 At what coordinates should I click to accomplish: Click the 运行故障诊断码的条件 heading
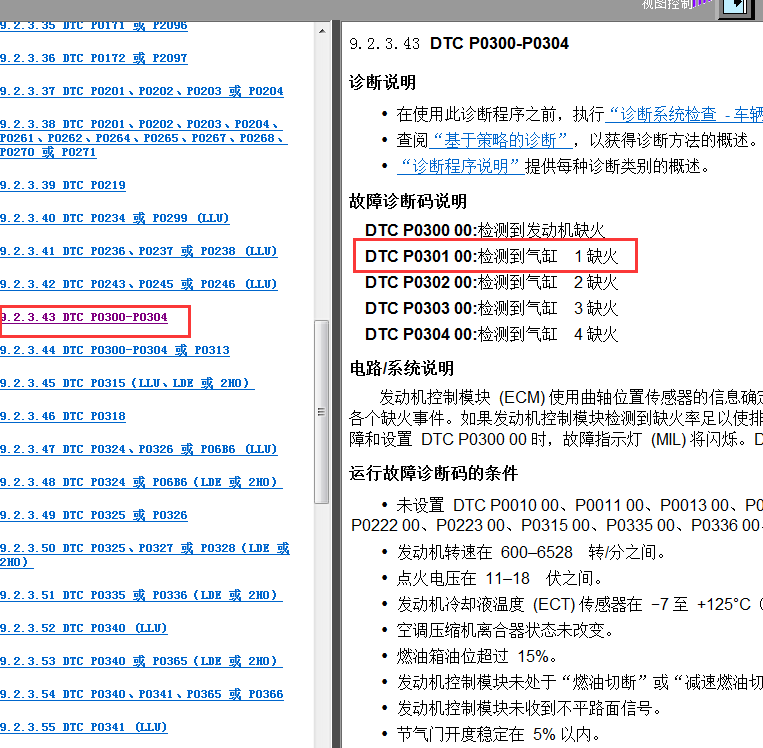[x=433, y=473]
